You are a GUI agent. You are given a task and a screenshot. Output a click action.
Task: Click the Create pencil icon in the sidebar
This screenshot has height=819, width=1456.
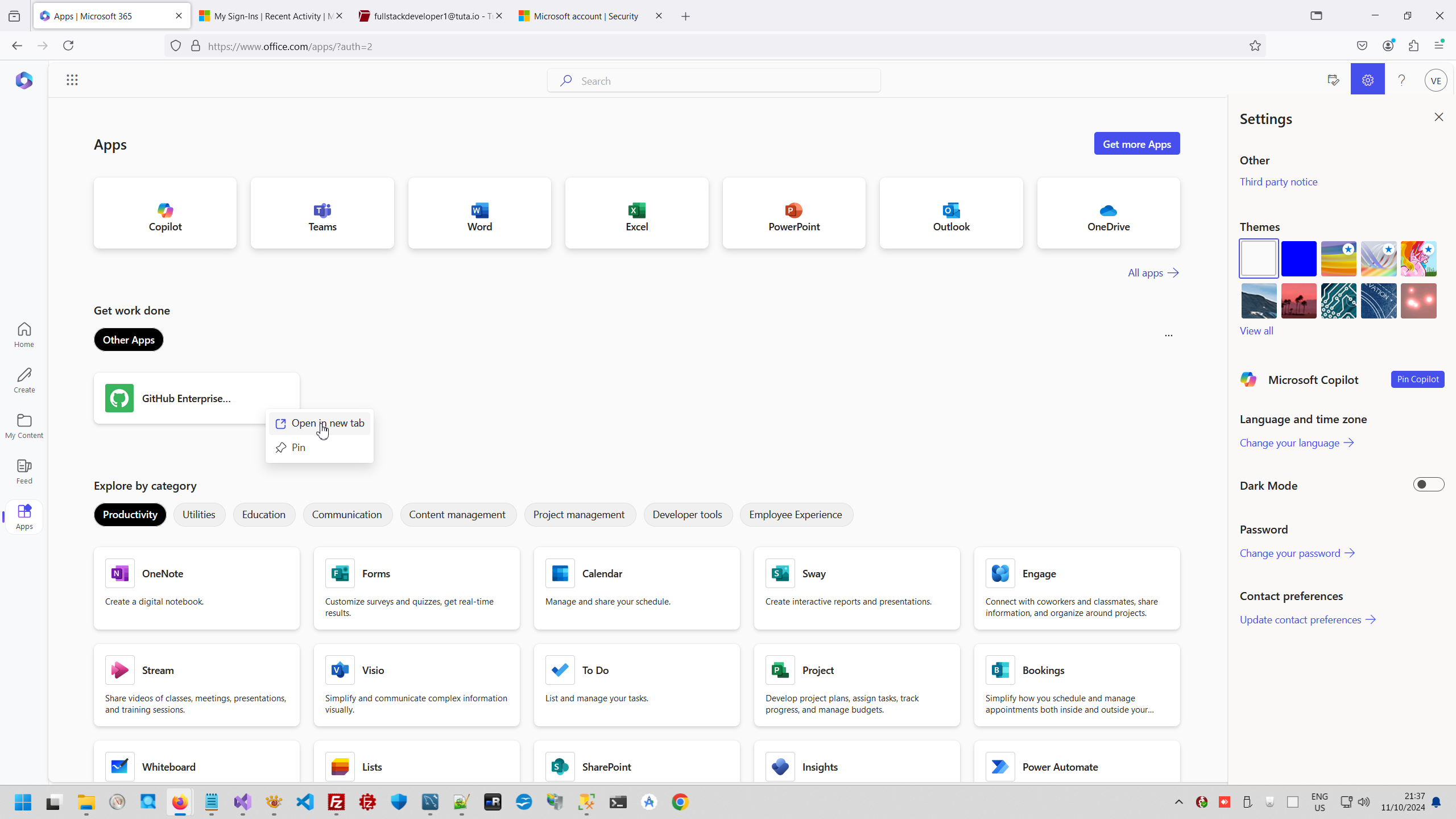[24, 380]
